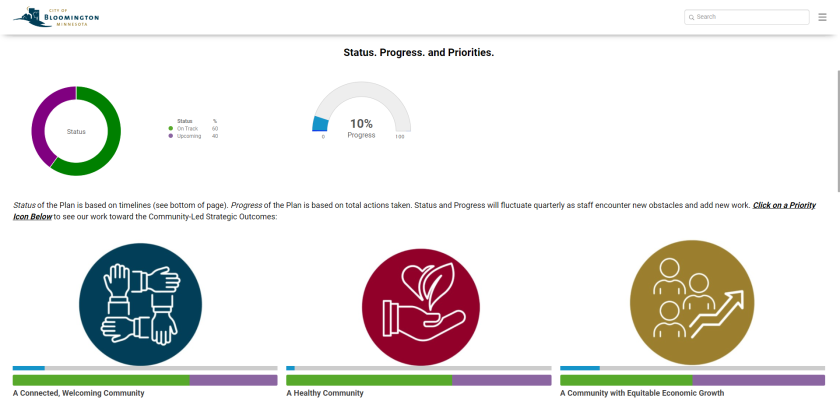The height and width of the screenshot is (408, 840).
Task: Click Healthy Community green status bar
Action: point(368,380)
